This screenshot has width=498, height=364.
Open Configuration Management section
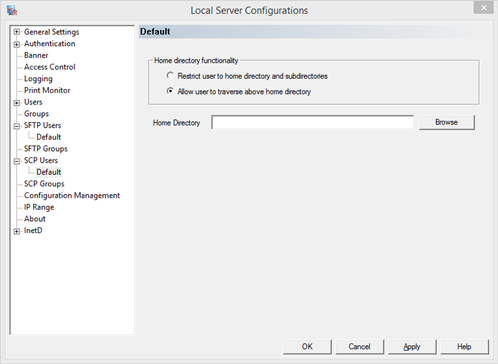click(x=72, y=195)
